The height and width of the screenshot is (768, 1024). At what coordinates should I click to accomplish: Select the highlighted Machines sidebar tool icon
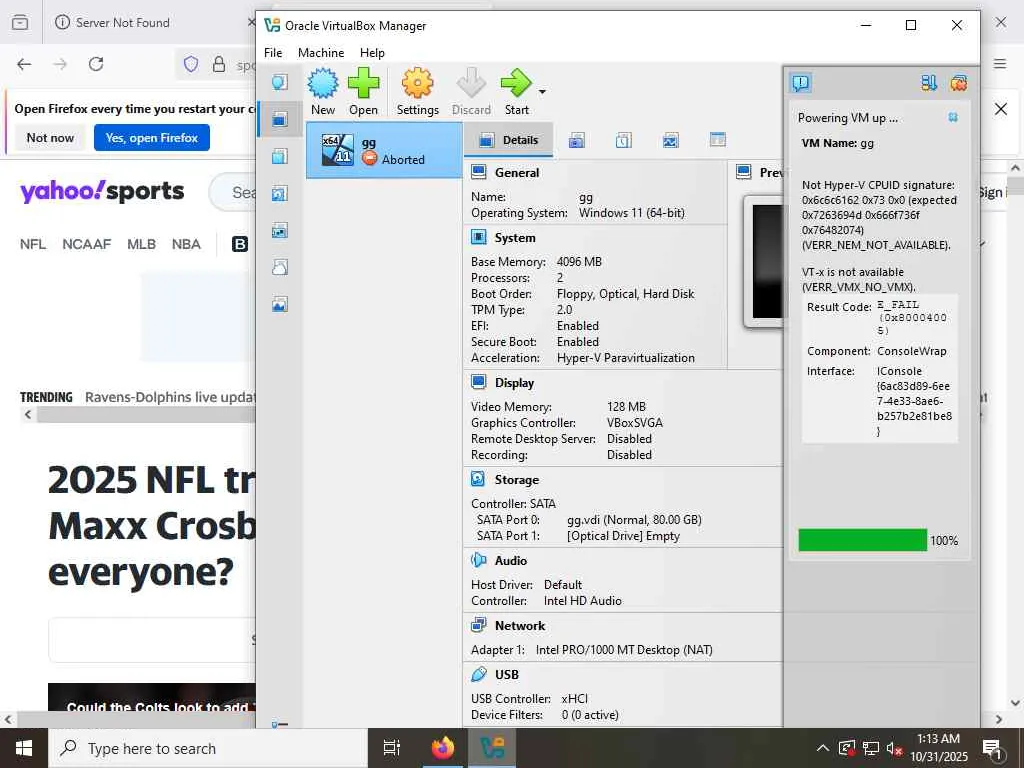[280, 119]
